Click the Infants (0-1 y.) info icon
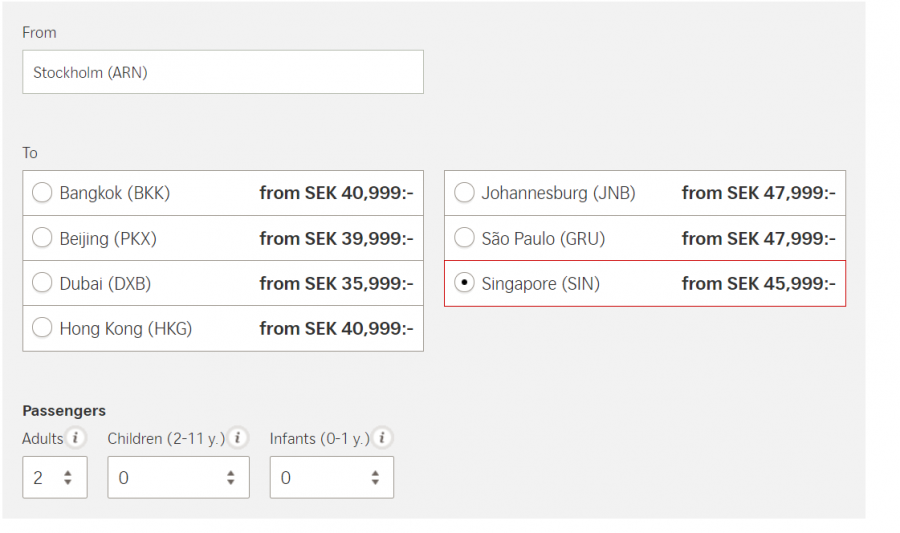Viewport: 900px width, 533px height. tap(382, 438)
